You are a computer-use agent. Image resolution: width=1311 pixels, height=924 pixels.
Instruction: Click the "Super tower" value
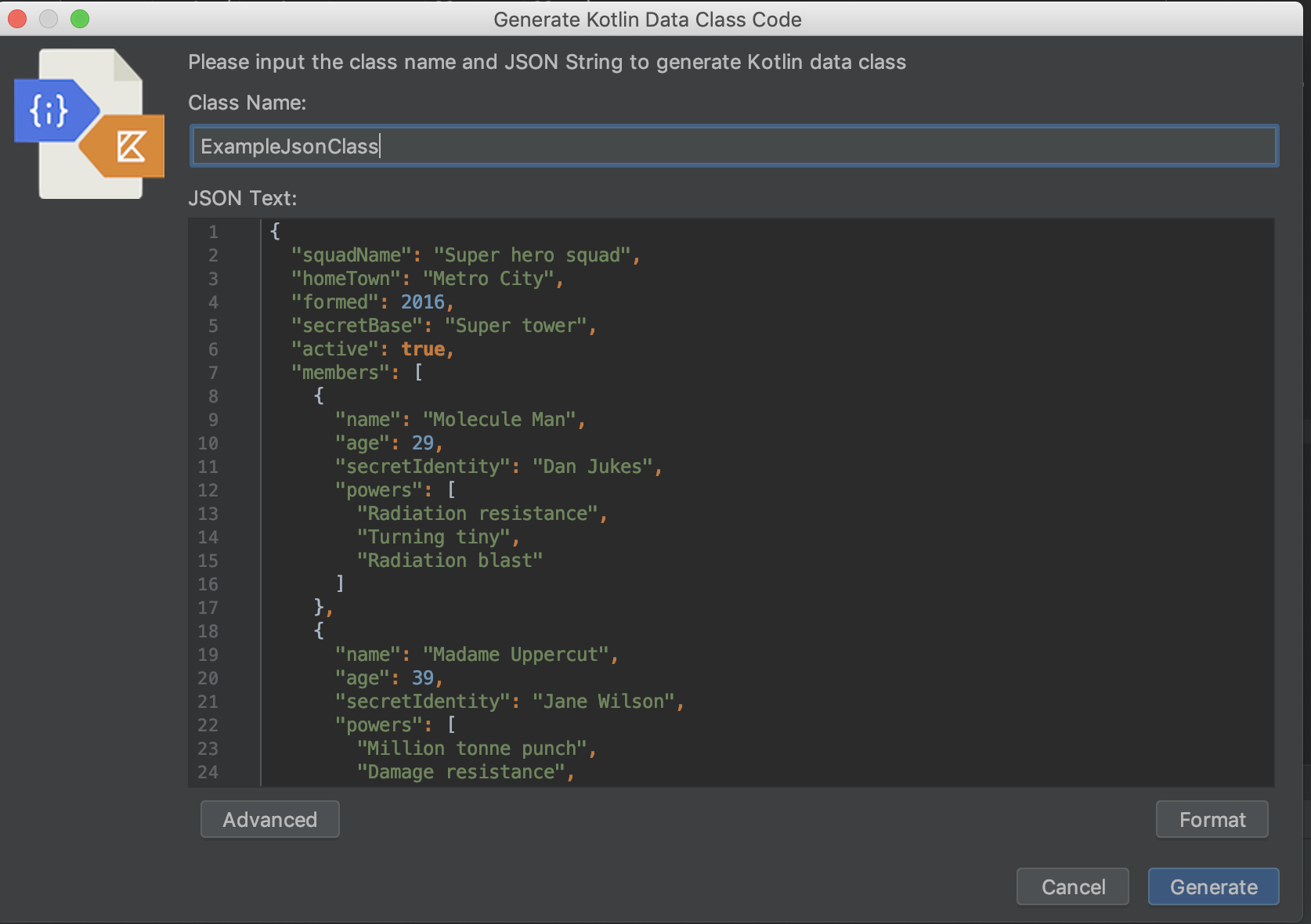(x=516, y=326)
